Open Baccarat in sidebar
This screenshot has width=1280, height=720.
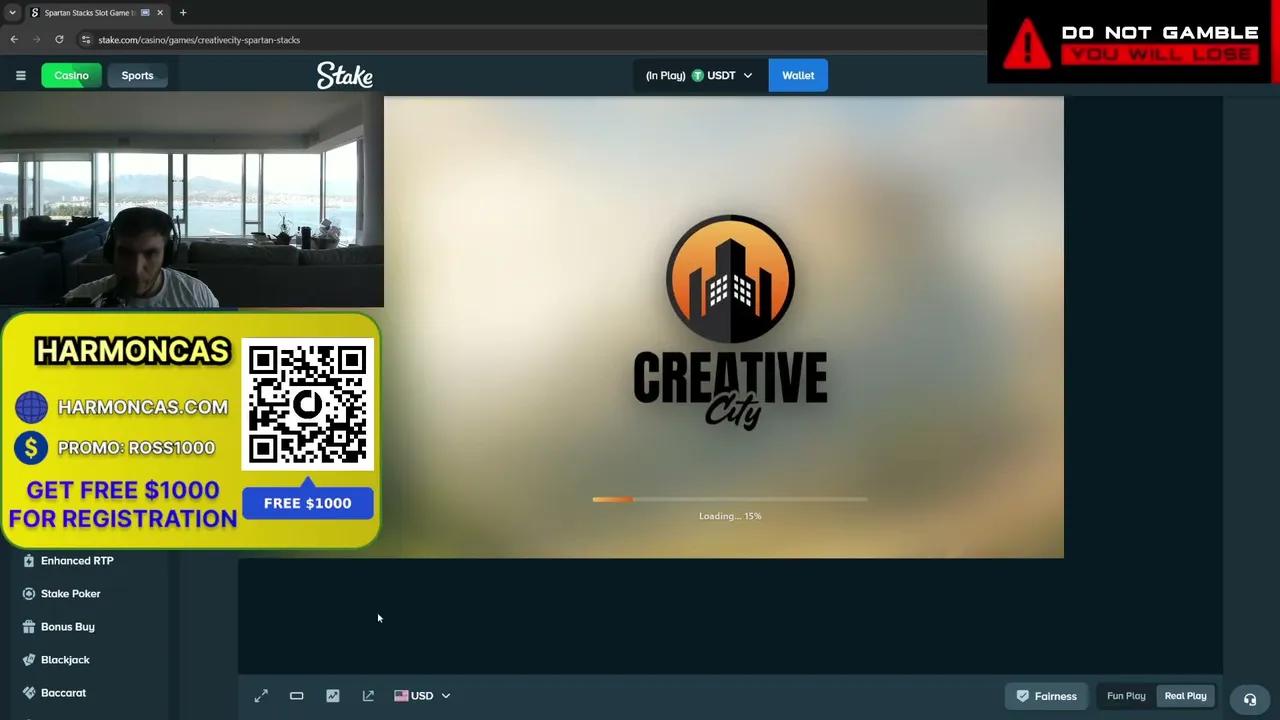click(63, 692)
